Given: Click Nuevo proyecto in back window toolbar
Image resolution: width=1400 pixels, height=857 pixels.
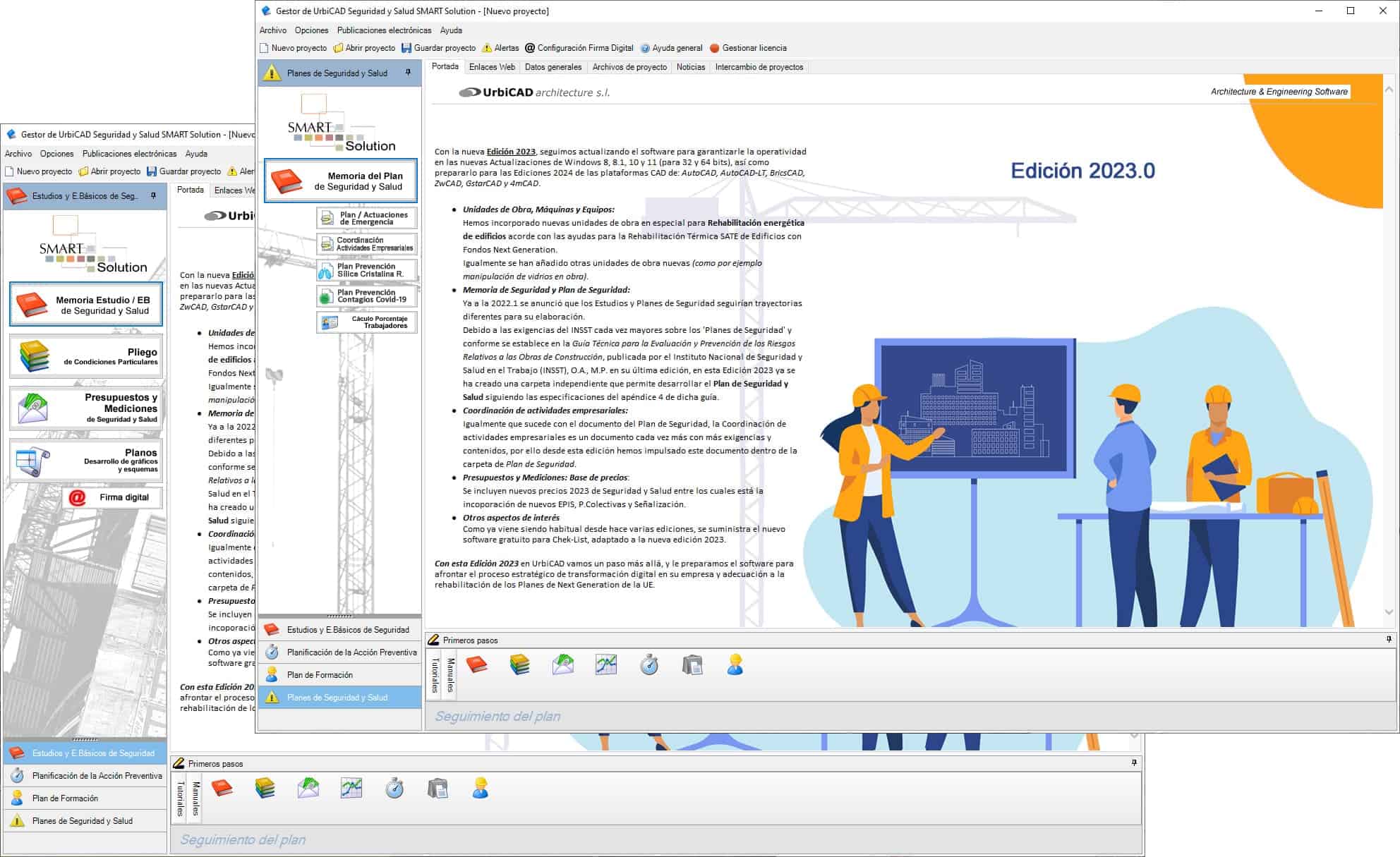Looking at the screenshot, I should (38, 171).
